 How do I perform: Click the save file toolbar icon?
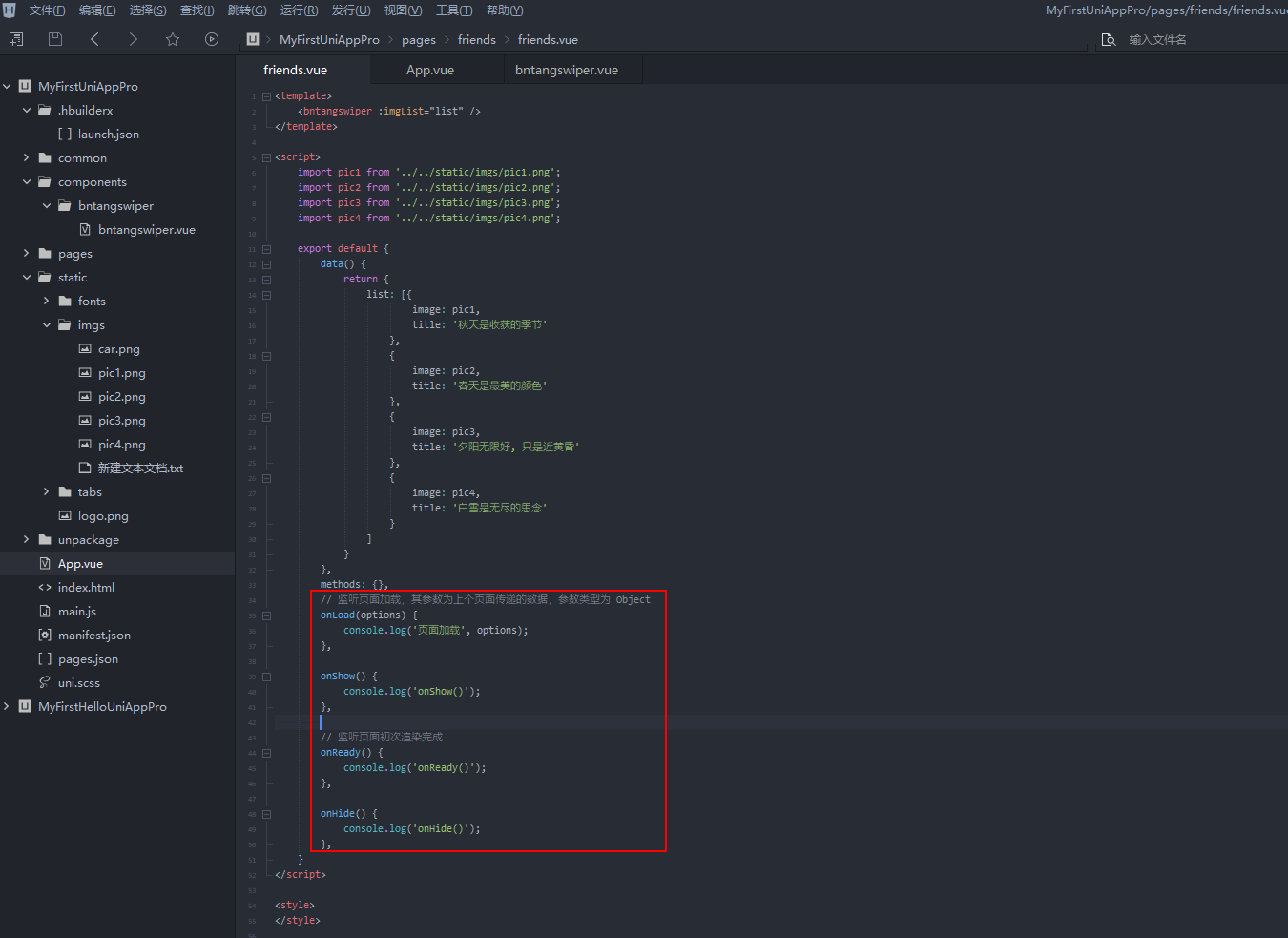coord(55,39)
